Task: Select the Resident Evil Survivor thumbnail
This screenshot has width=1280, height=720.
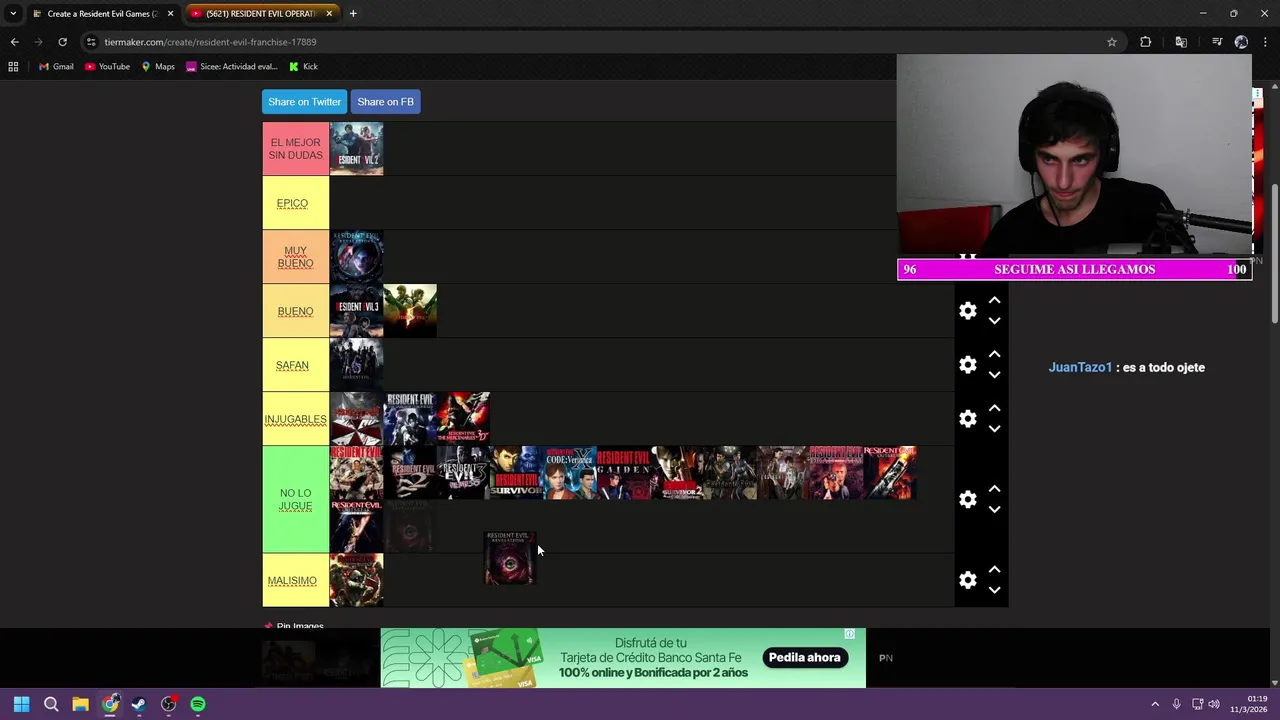Action: click(517, 473)
